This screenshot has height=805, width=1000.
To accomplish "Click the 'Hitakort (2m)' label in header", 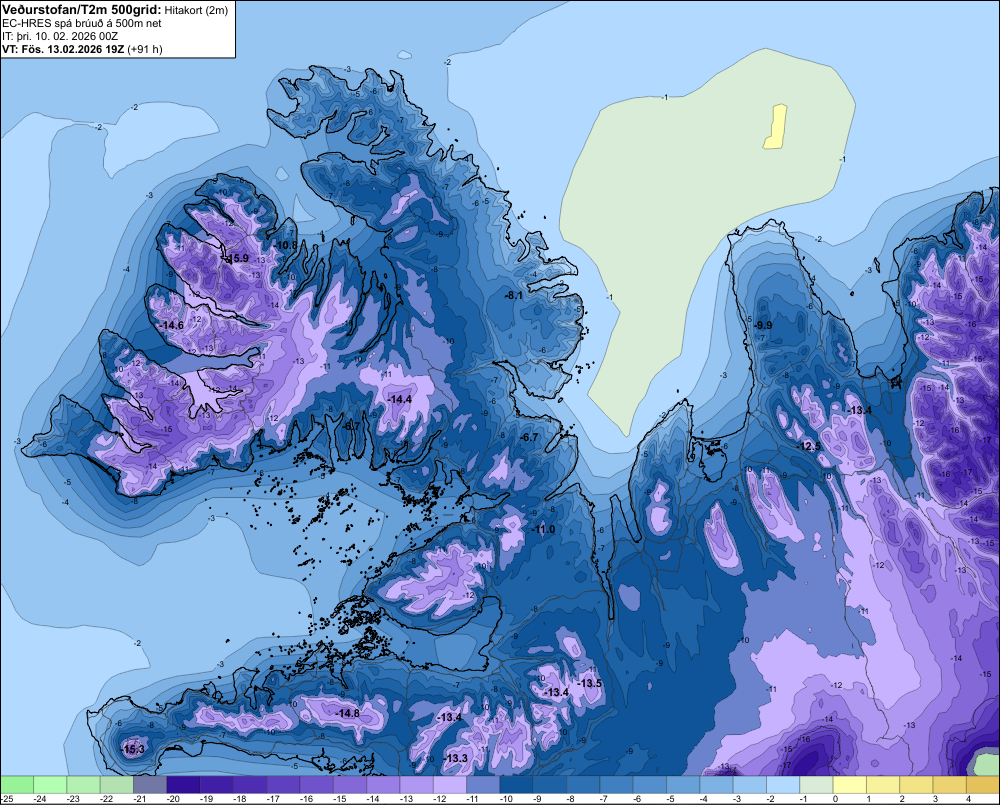I will (196, 10).
